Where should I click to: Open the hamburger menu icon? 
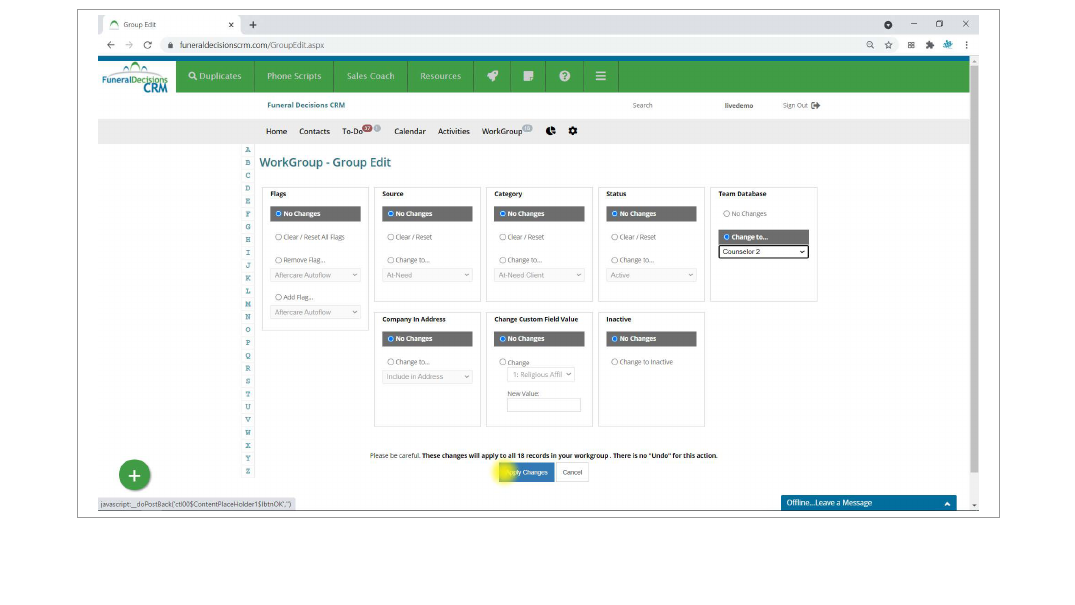click(x=600, y=76)
